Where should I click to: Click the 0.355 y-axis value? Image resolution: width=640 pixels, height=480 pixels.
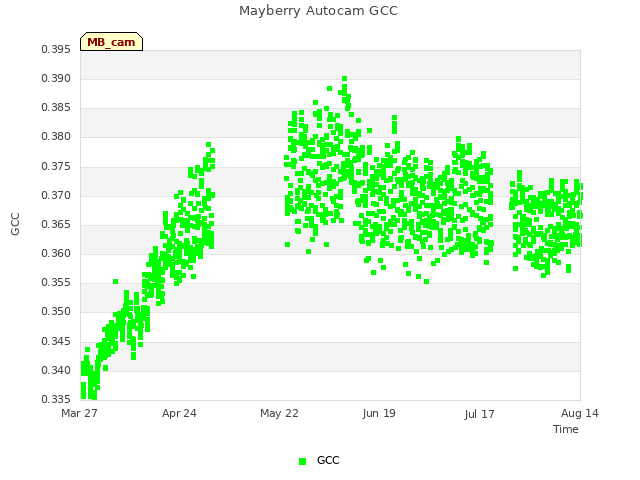pos(56,282)
